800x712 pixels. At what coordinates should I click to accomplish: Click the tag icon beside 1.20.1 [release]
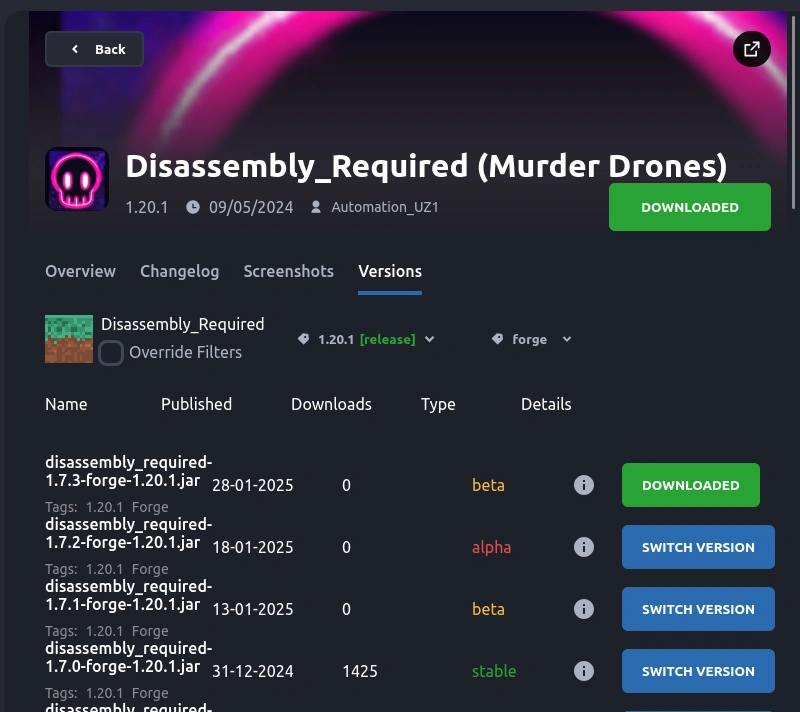pyautogui.click(x=304, y=339)
